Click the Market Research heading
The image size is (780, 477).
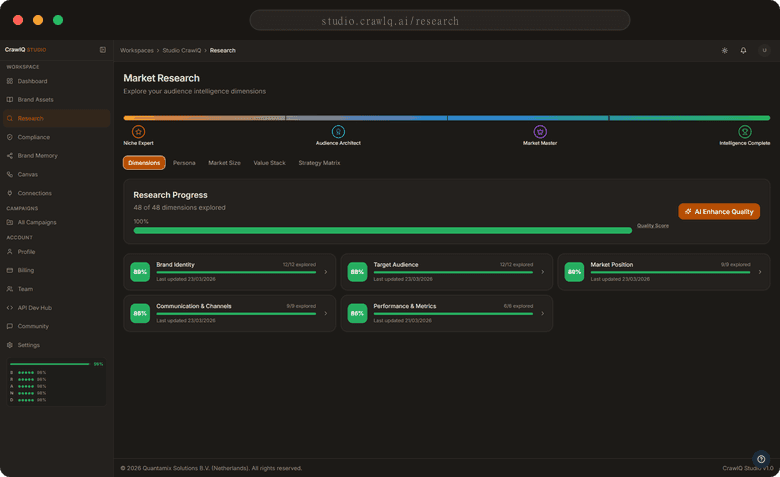pos(161,78)
